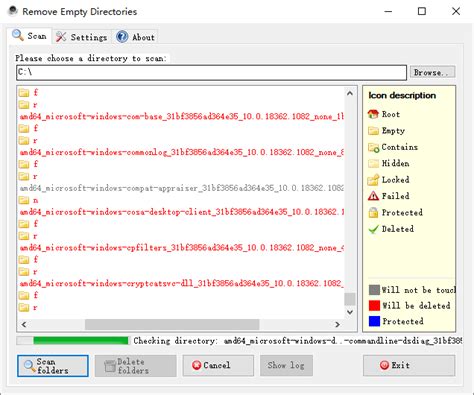Image resolution: width=474 pixels, height=395 pixels.
Task: Click the Failed warning triangle icon
Action: [x=373, y=196]
